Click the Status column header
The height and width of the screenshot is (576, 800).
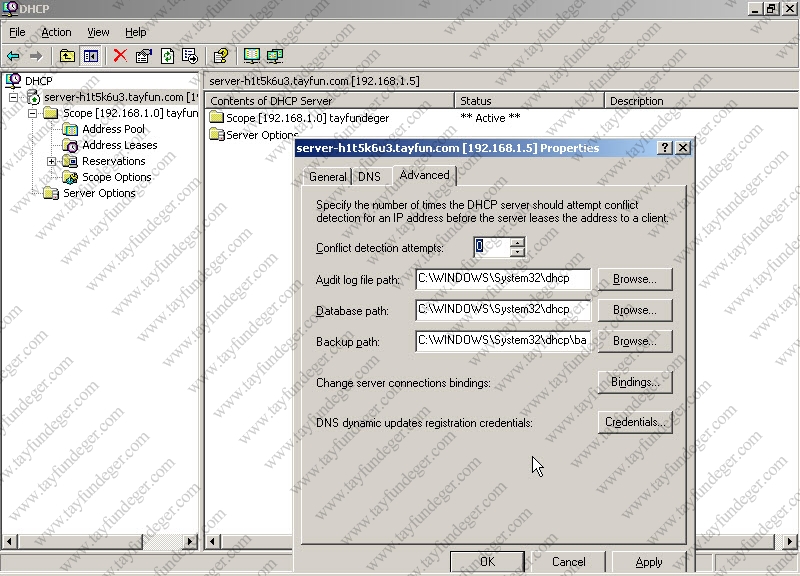click(529, 101)
